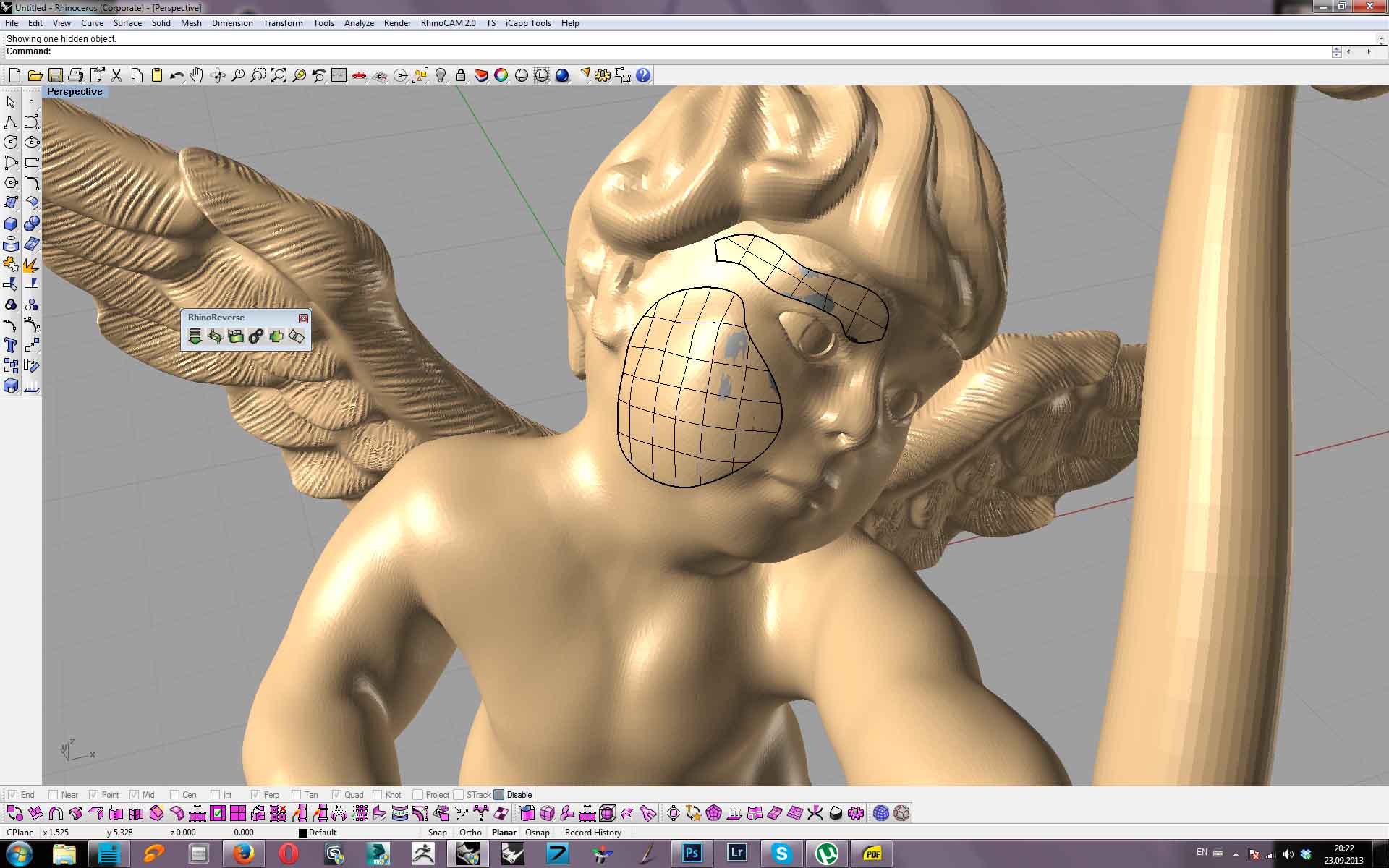1389x868 pixels.
Task: Click Zoom Extents icon in toolbar
Action: [279, 75]
